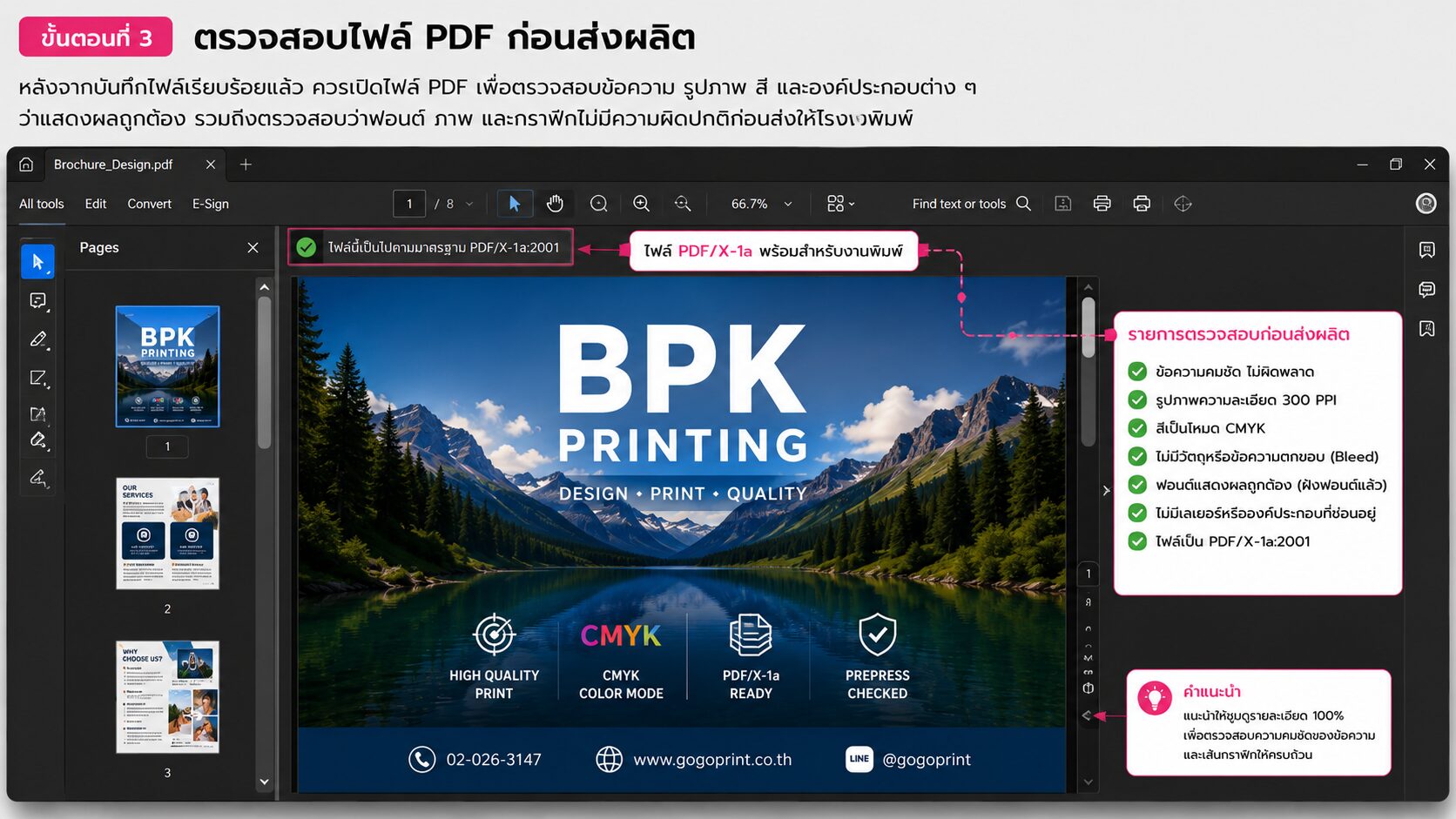Viewport: 1456px width, 819px height.
Task: Select page 2 Our Services thumbnail
Action: pyautogui.click(x=167, y=534)
